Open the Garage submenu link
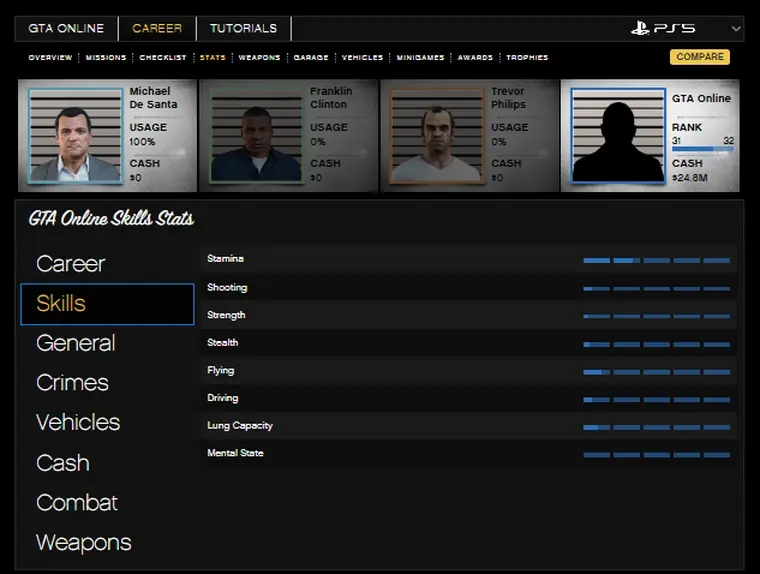Viewport: 760px width, 574px height. click(311, 58)
